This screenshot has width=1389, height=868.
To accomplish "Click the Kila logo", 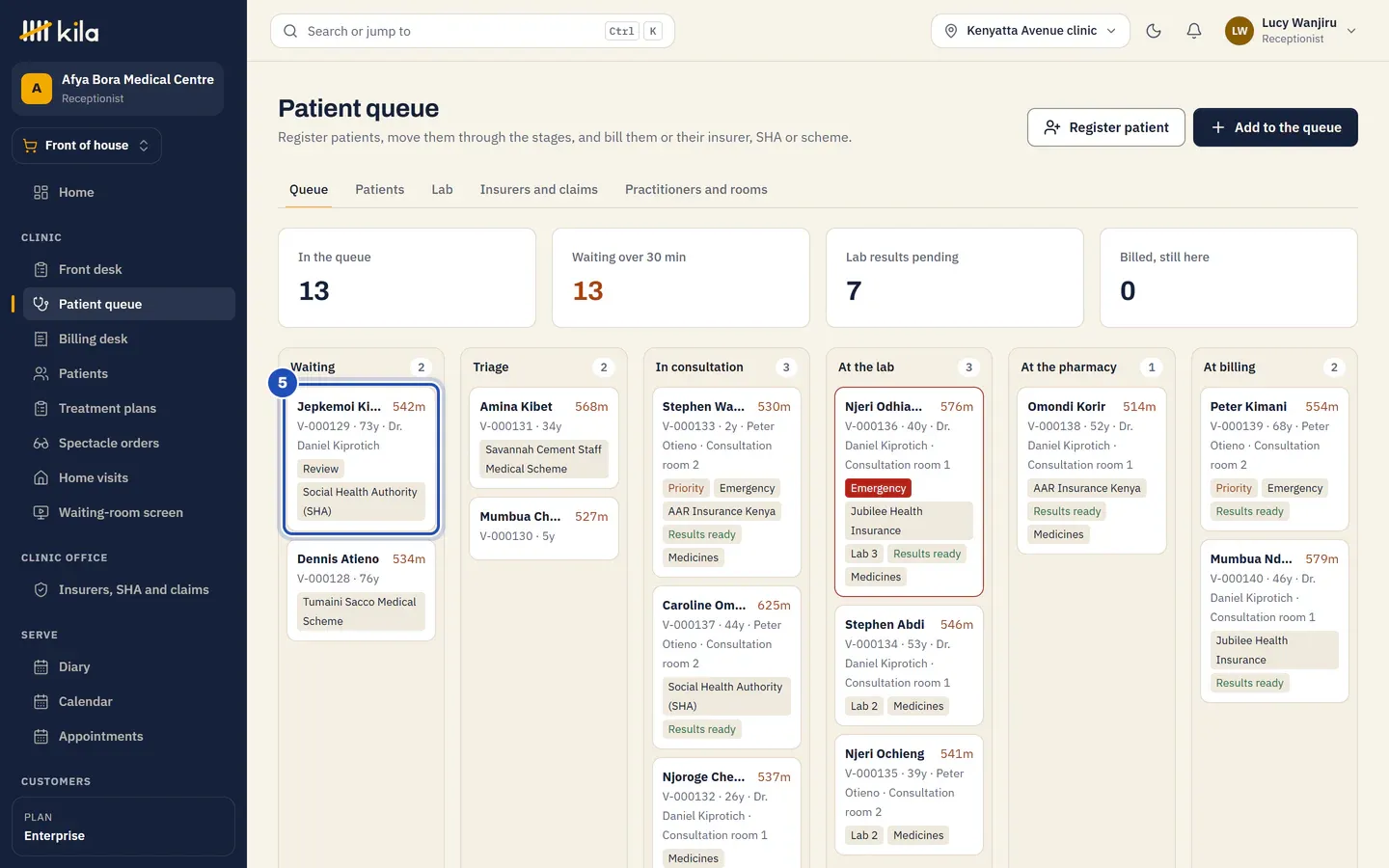I will click(59, 31).
